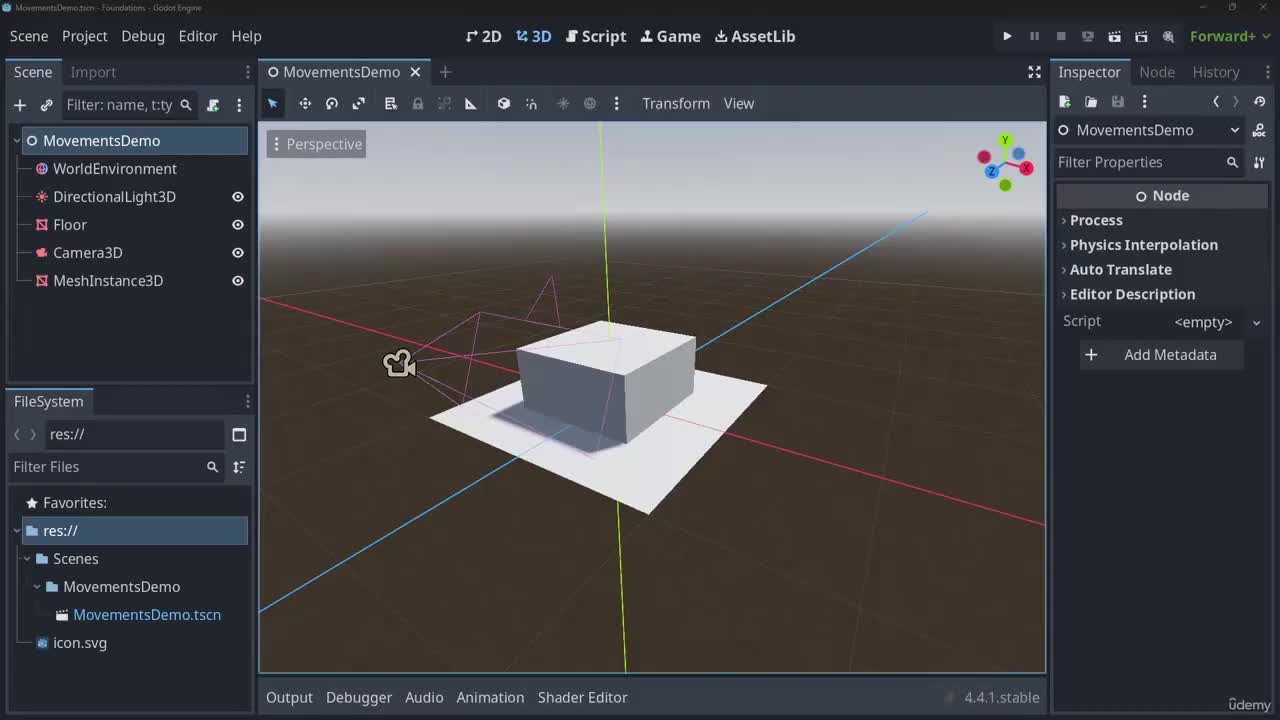Click the Camera3D gizmo in viewport
1280x720 pixels.
pyautogui.click(x=399, y=363)
